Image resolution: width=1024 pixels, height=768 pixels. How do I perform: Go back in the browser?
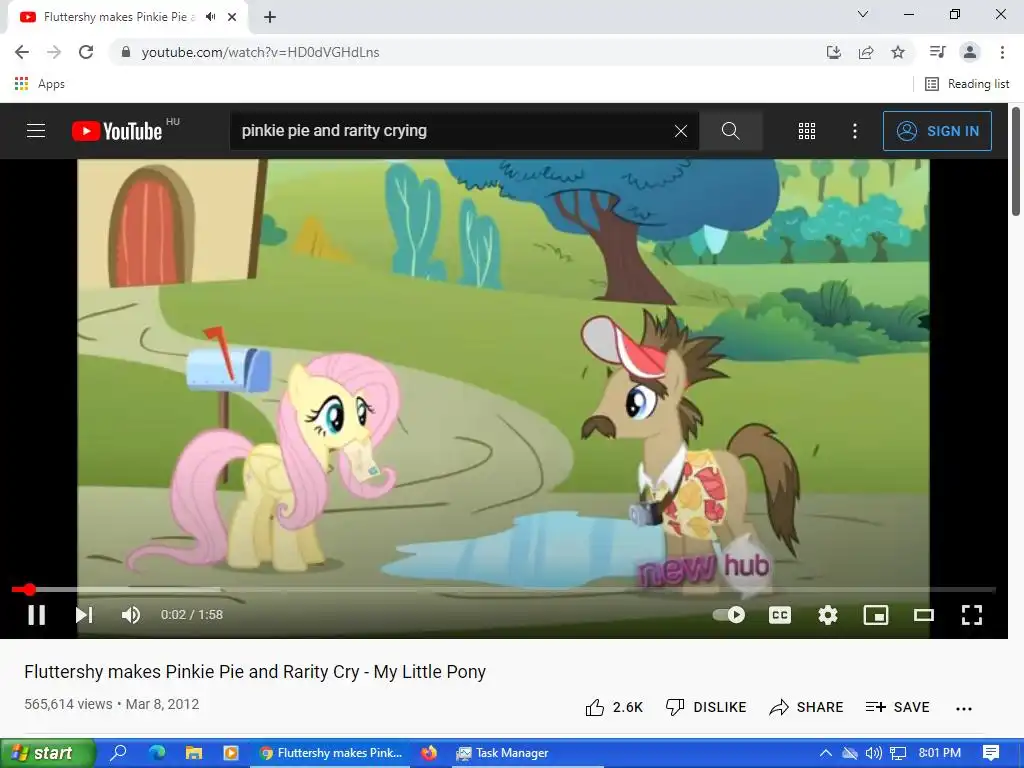pos(22,52)
